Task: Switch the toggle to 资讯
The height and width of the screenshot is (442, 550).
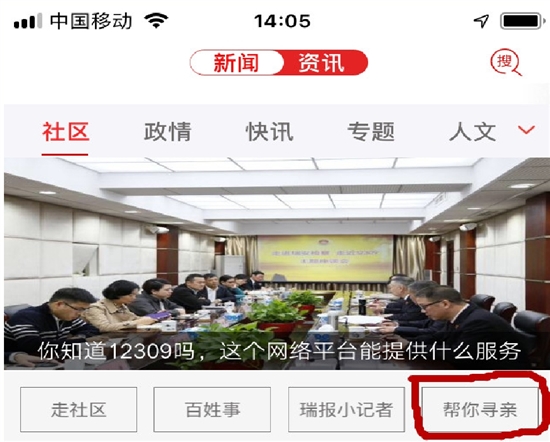Action: pyautogui.click(x=322, y=63)
